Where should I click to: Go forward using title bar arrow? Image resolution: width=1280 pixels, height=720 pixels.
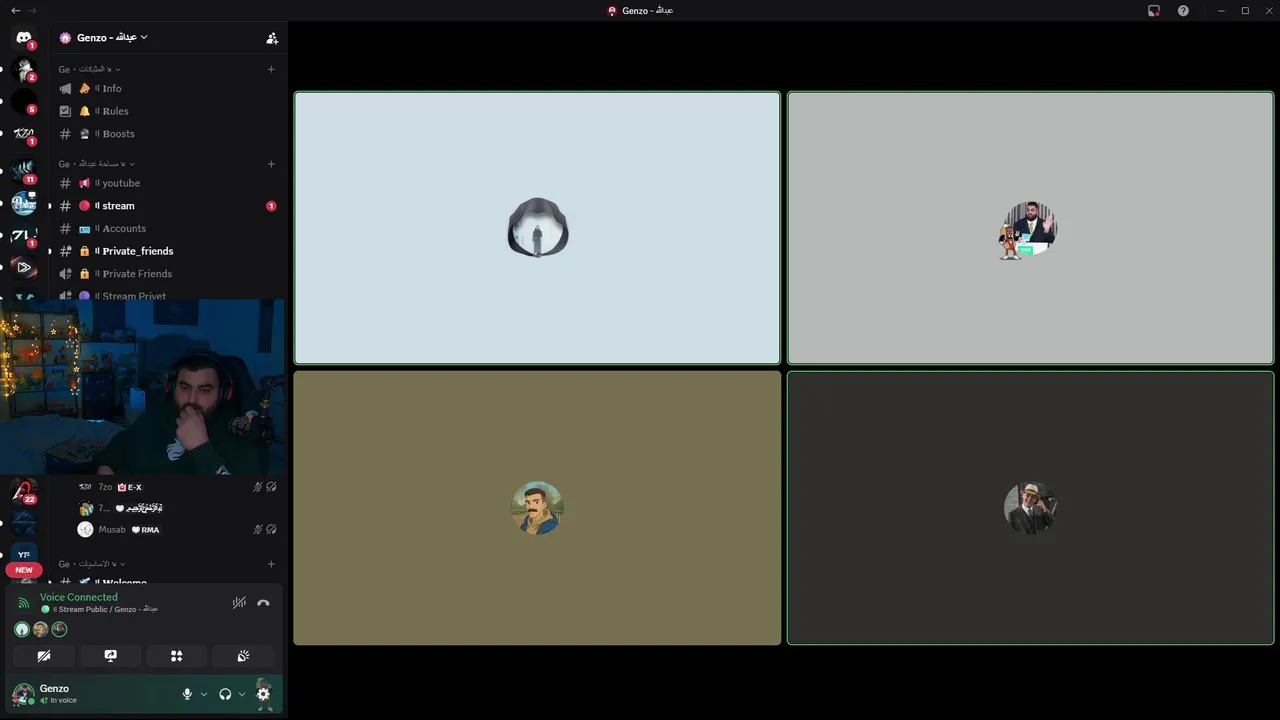32,10
